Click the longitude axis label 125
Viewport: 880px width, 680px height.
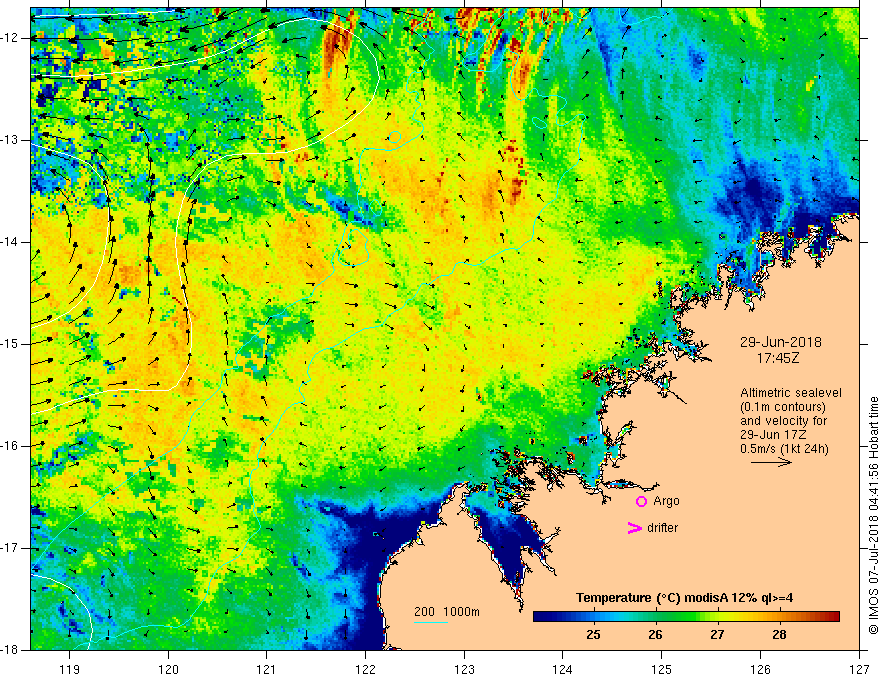[x=662, y=669]
